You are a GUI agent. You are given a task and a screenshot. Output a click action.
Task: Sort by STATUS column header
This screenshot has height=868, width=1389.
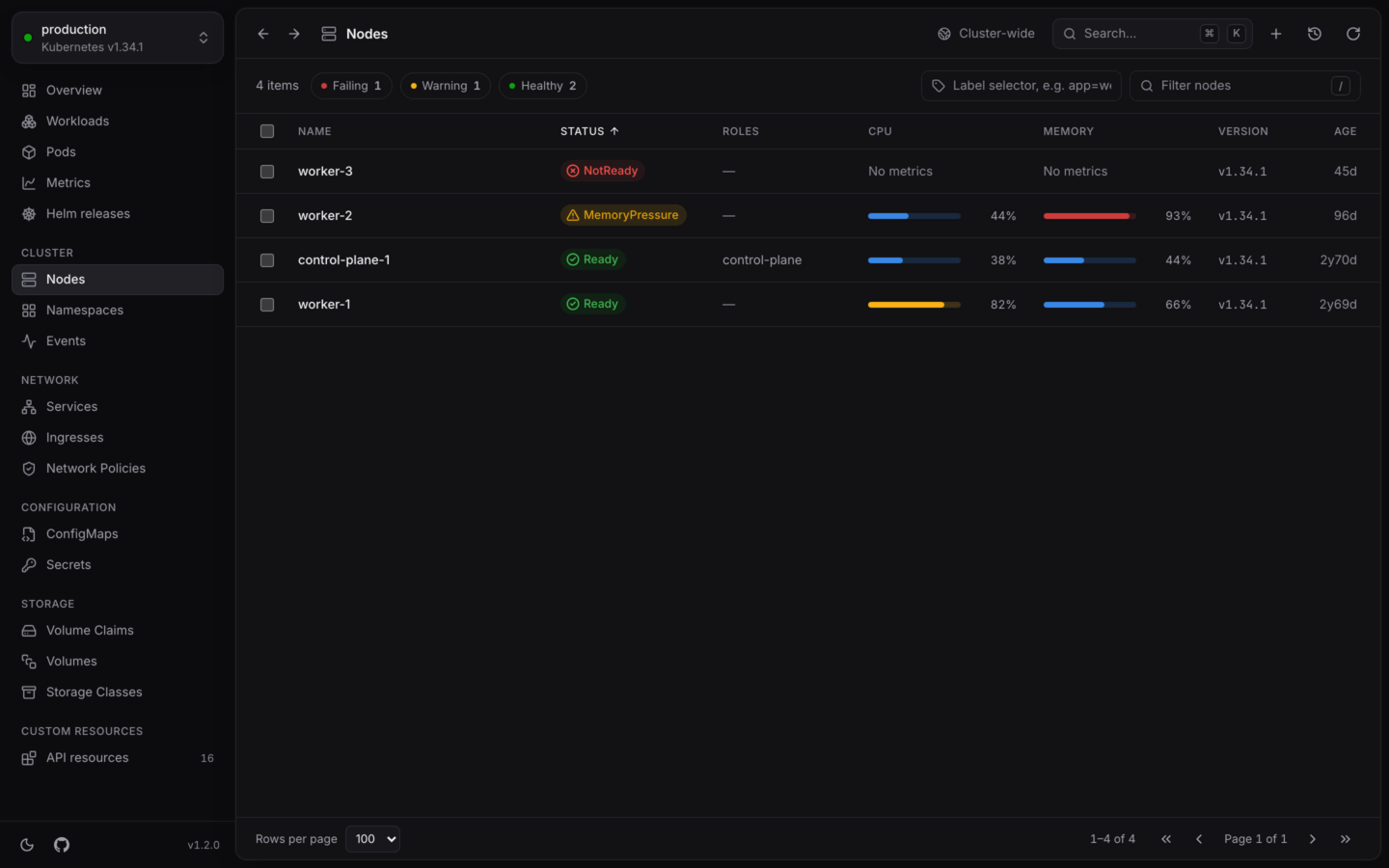(x=589, y=131)
